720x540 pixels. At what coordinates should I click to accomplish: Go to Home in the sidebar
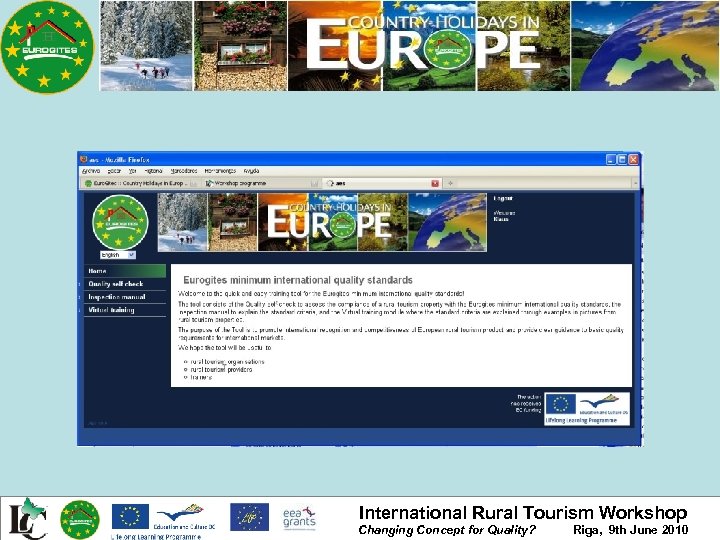pos(125,271)
